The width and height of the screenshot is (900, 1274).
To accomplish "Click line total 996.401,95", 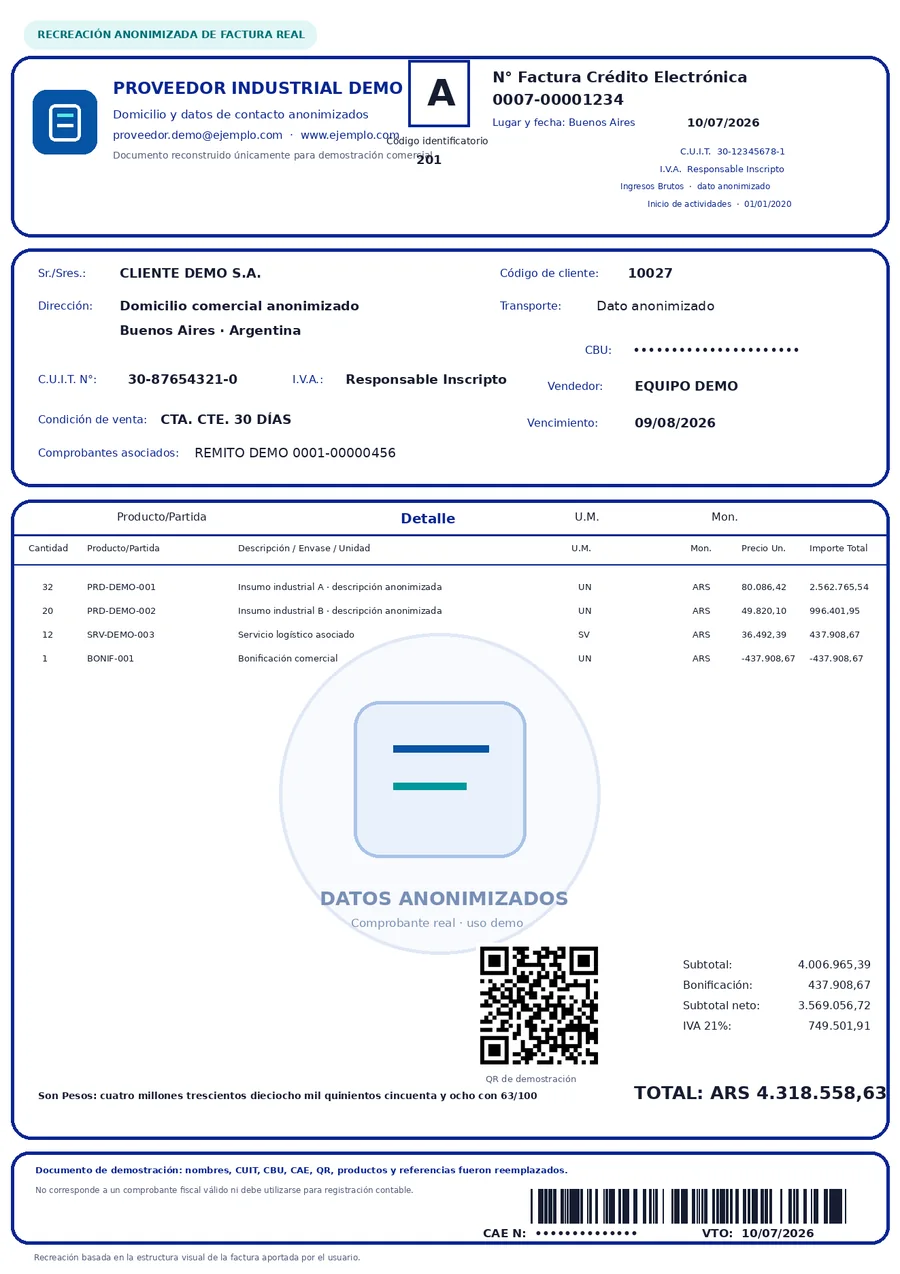I will (835, 611).
